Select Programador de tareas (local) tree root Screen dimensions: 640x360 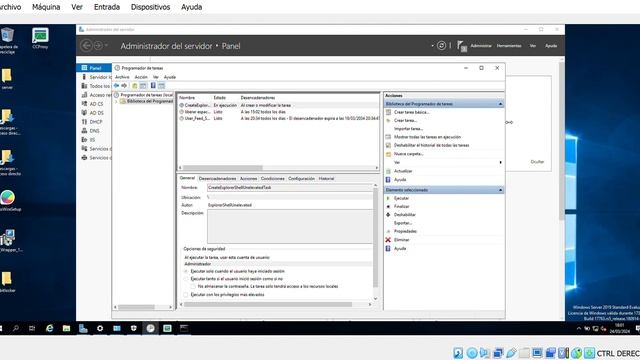pyautogui.click(x=143, y=95)
